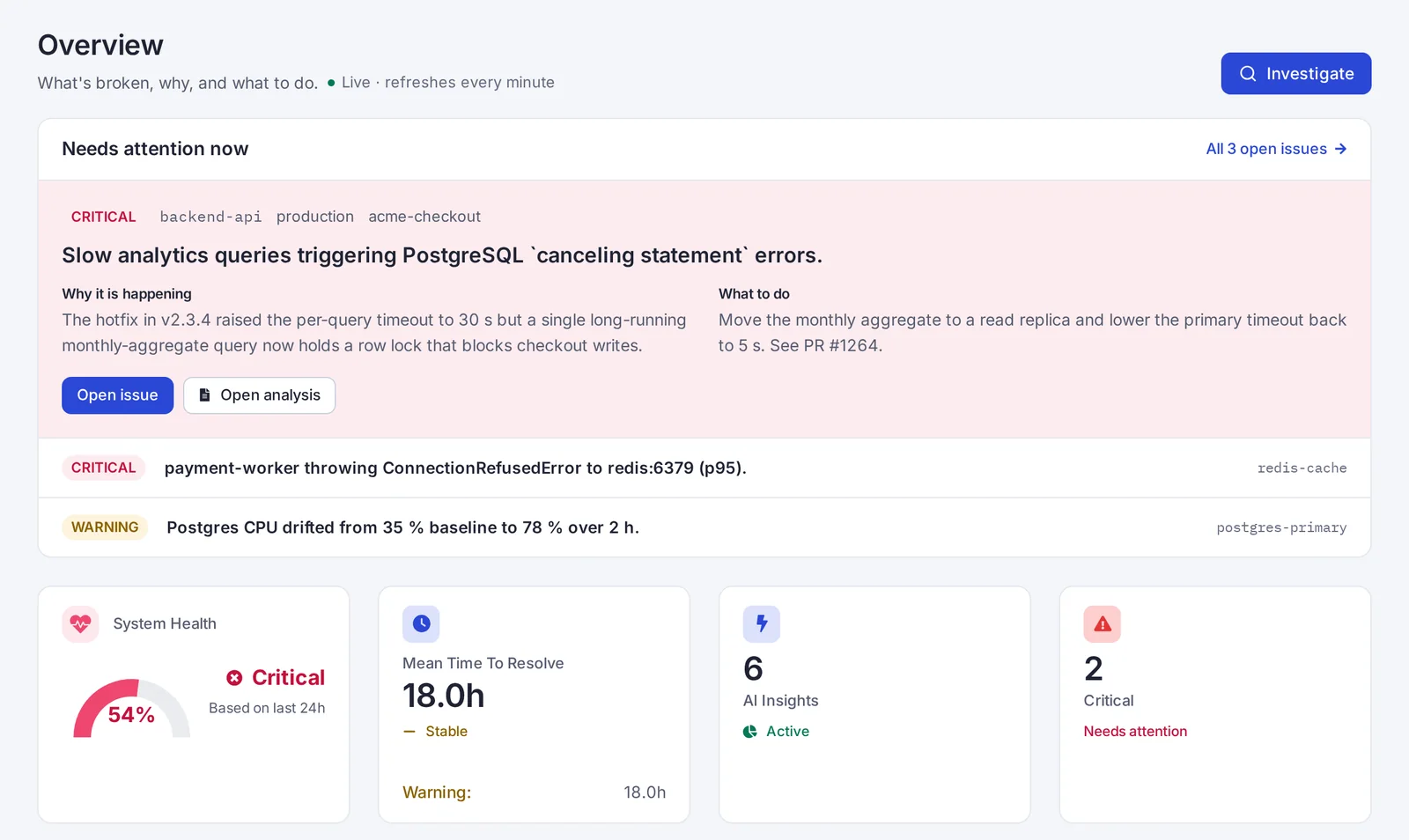Click the Stable trend dash icon

(x=409, y=732)
